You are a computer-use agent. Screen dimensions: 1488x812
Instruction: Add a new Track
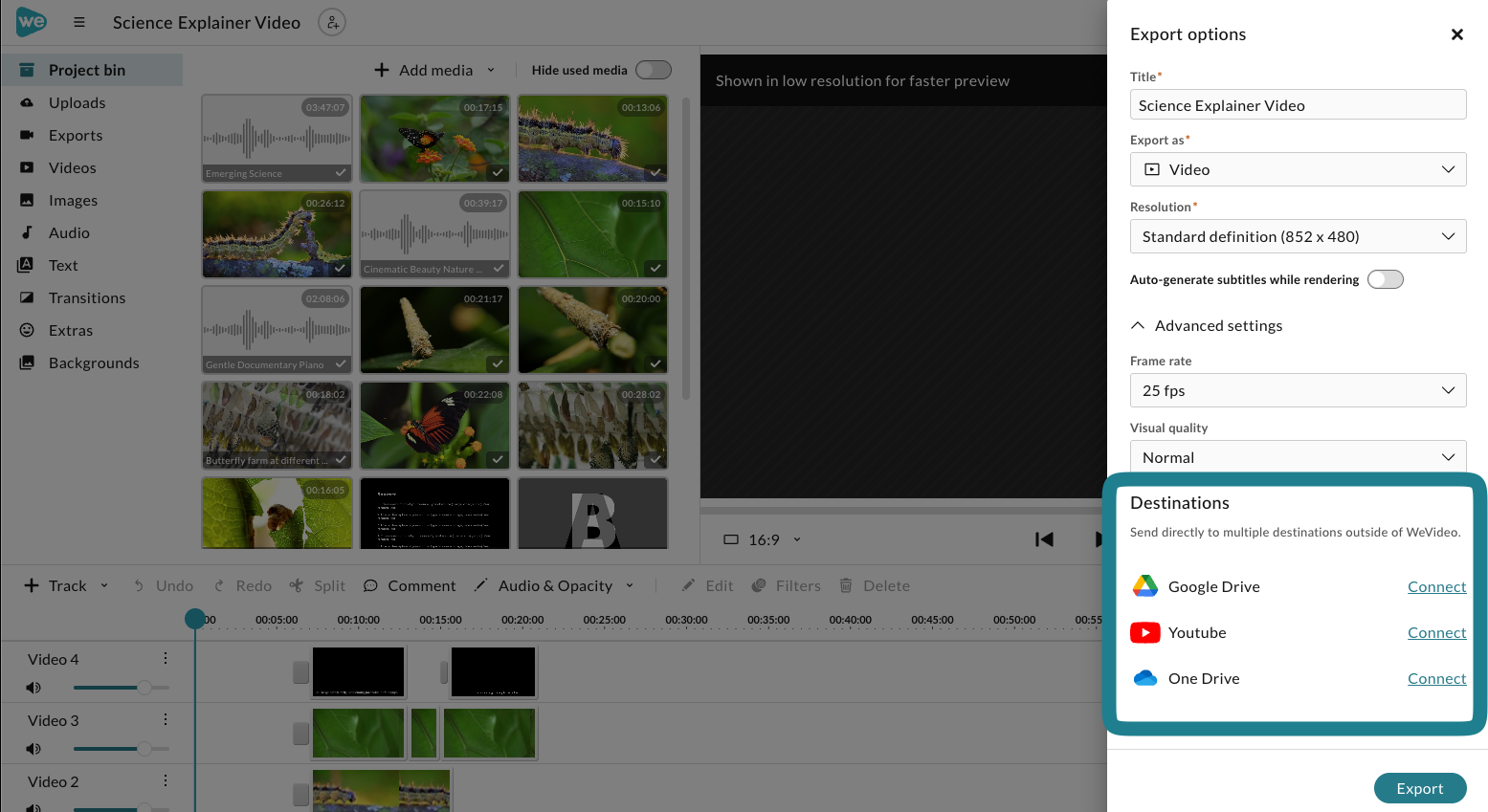pyautogui.click(x=56, y=585)
